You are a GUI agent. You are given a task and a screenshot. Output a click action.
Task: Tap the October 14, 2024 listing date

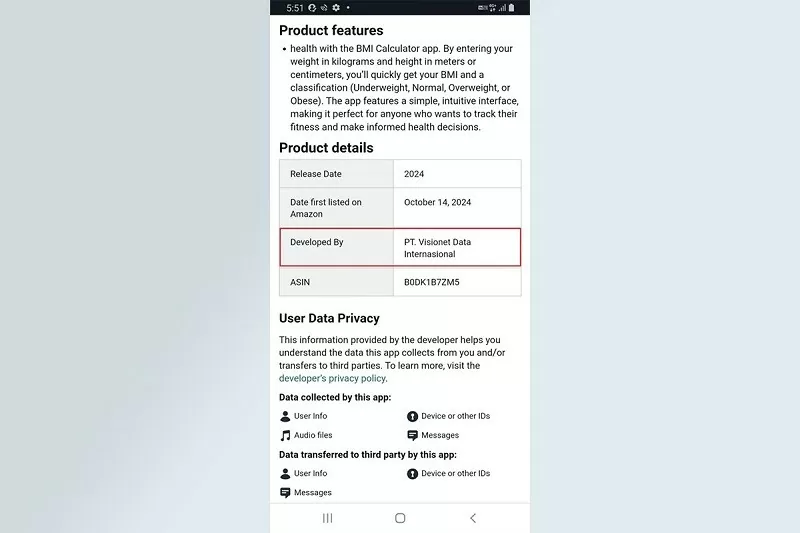tap(437, 202)
